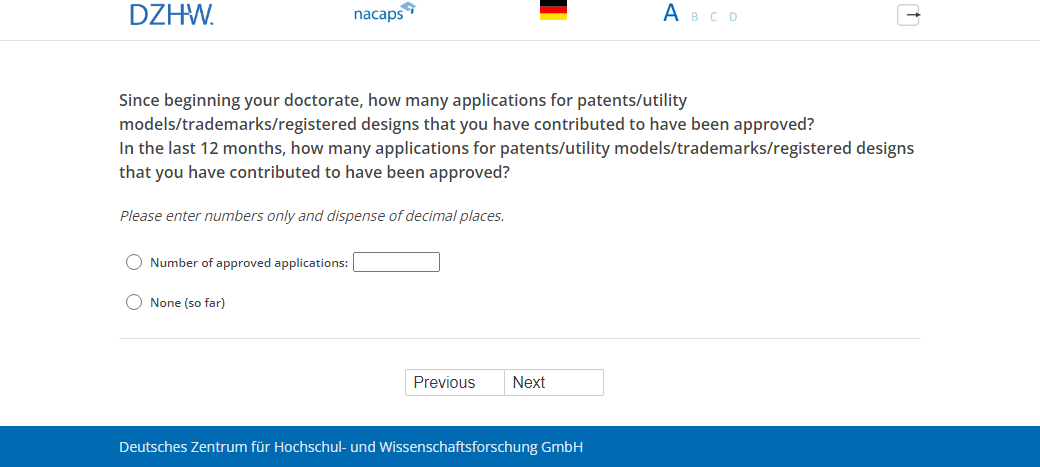Select the 'B' font size option
Viewport: 1040px width, 467px height.
(695, 17)
